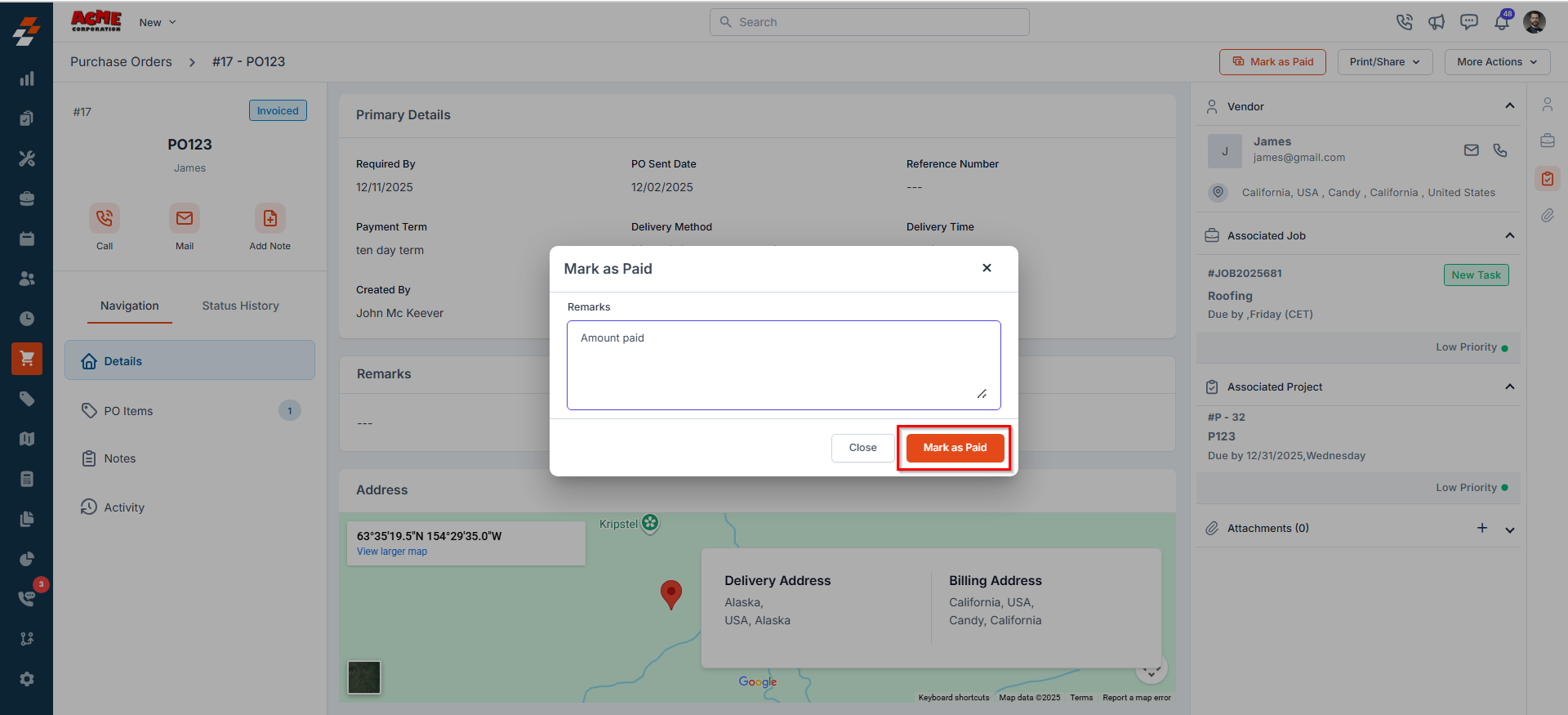Open the price tag icon in sidebar
Viewport: 1568px width, 715px height.
click(x=27, y=399)
